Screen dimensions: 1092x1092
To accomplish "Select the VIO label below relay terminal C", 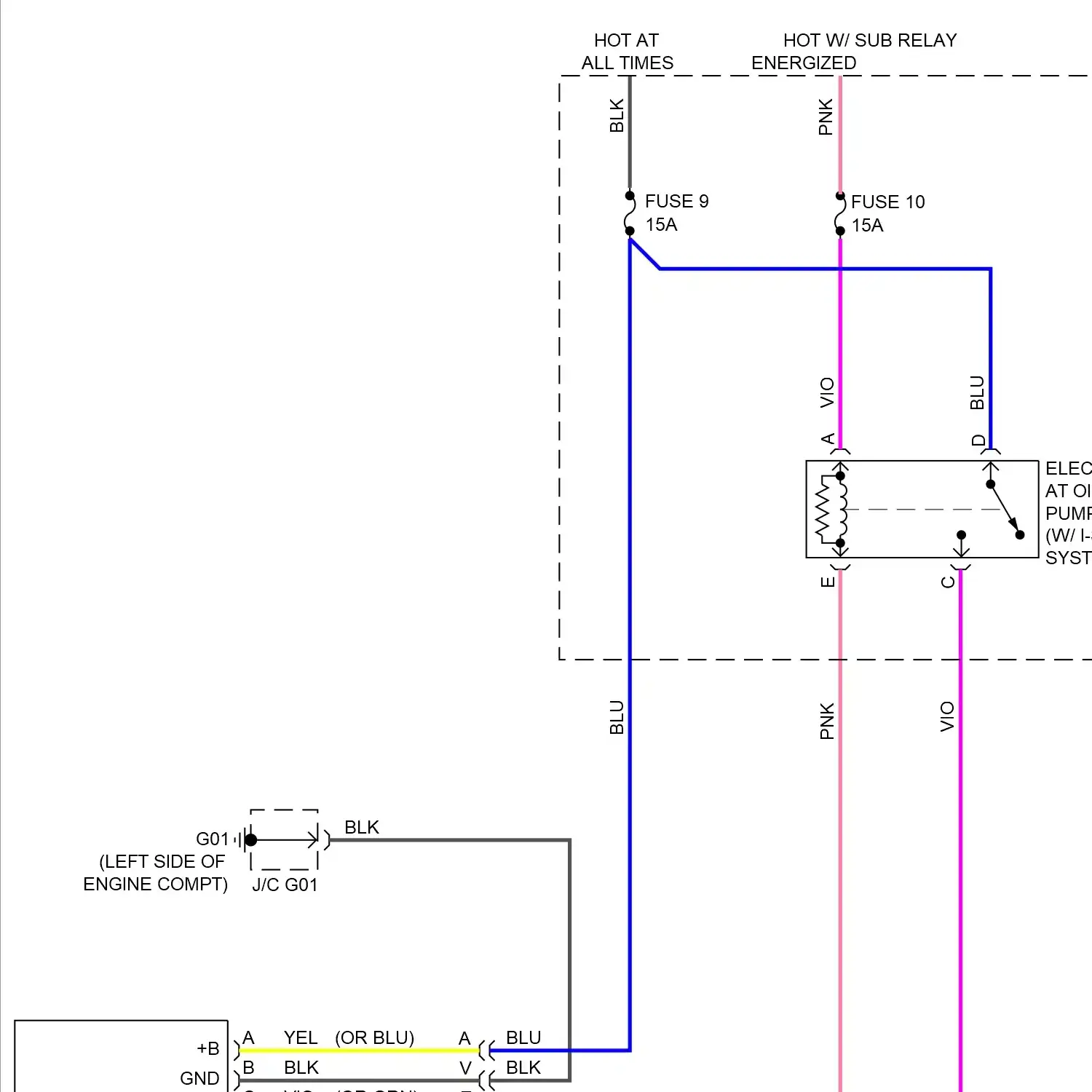I will point(946,716).
